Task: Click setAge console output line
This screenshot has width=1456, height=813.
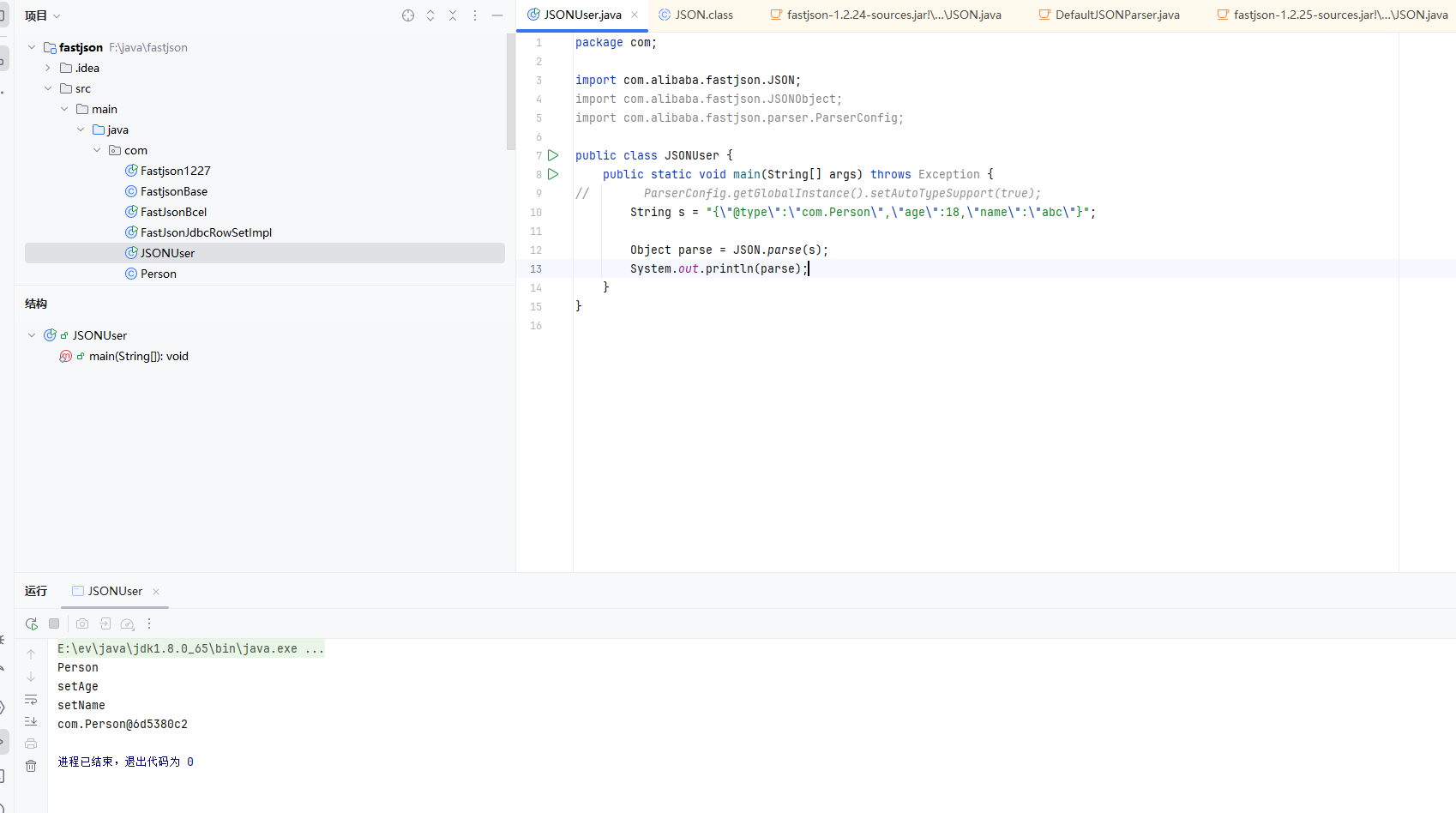Action: coord(78,686)
